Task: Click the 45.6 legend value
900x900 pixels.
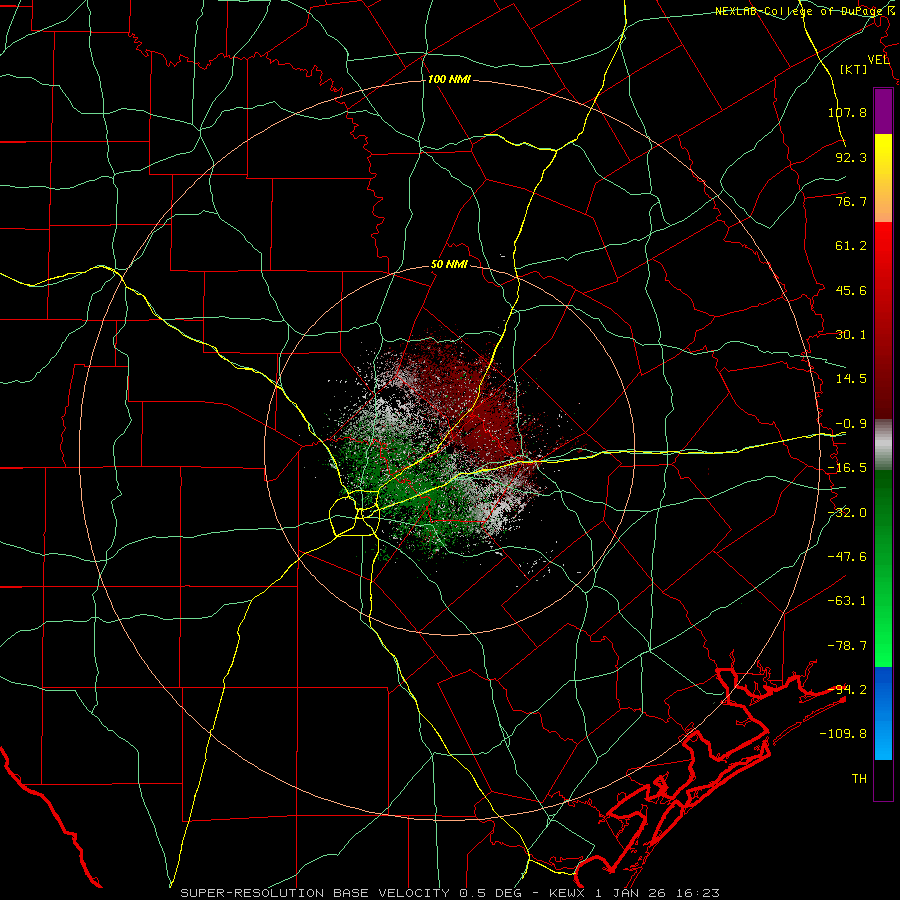Action: [851, 290]
